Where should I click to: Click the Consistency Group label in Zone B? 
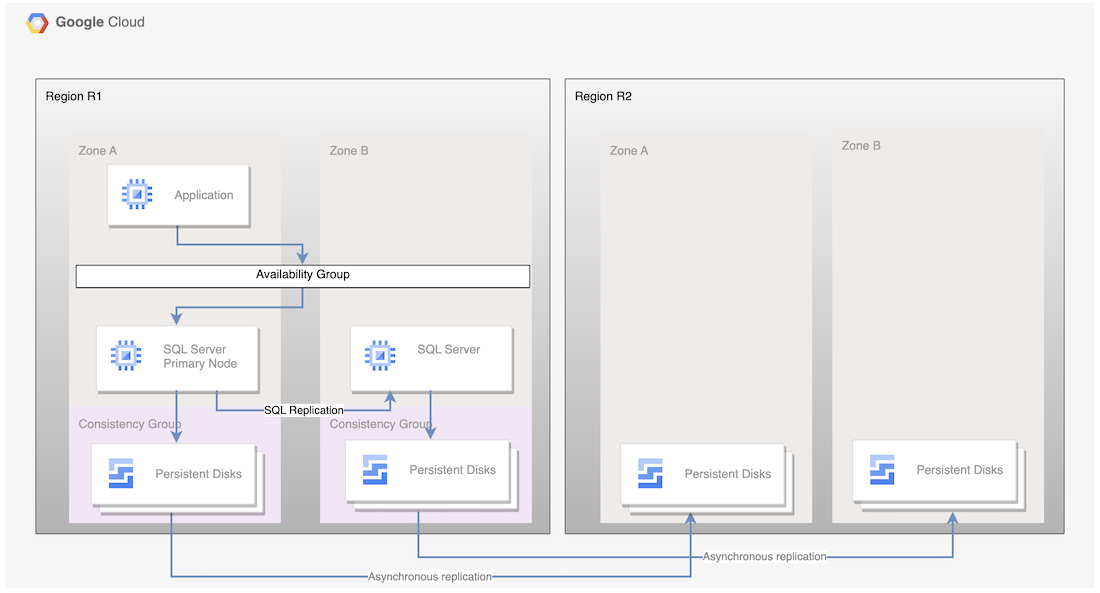(x=381, y=423)
